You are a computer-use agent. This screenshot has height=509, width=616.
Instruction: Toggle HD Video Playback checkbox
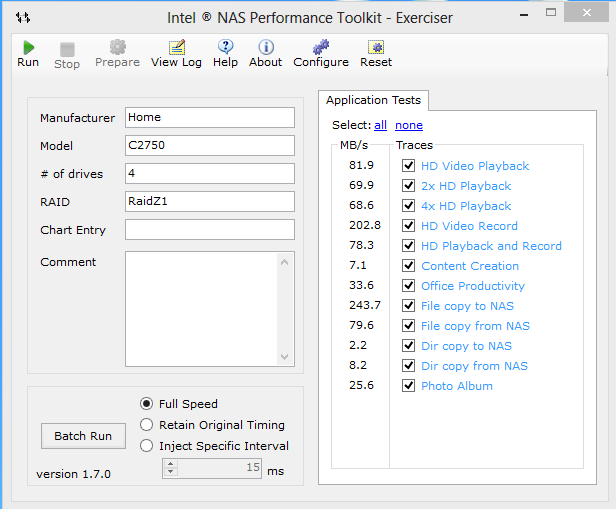point(409,165)
